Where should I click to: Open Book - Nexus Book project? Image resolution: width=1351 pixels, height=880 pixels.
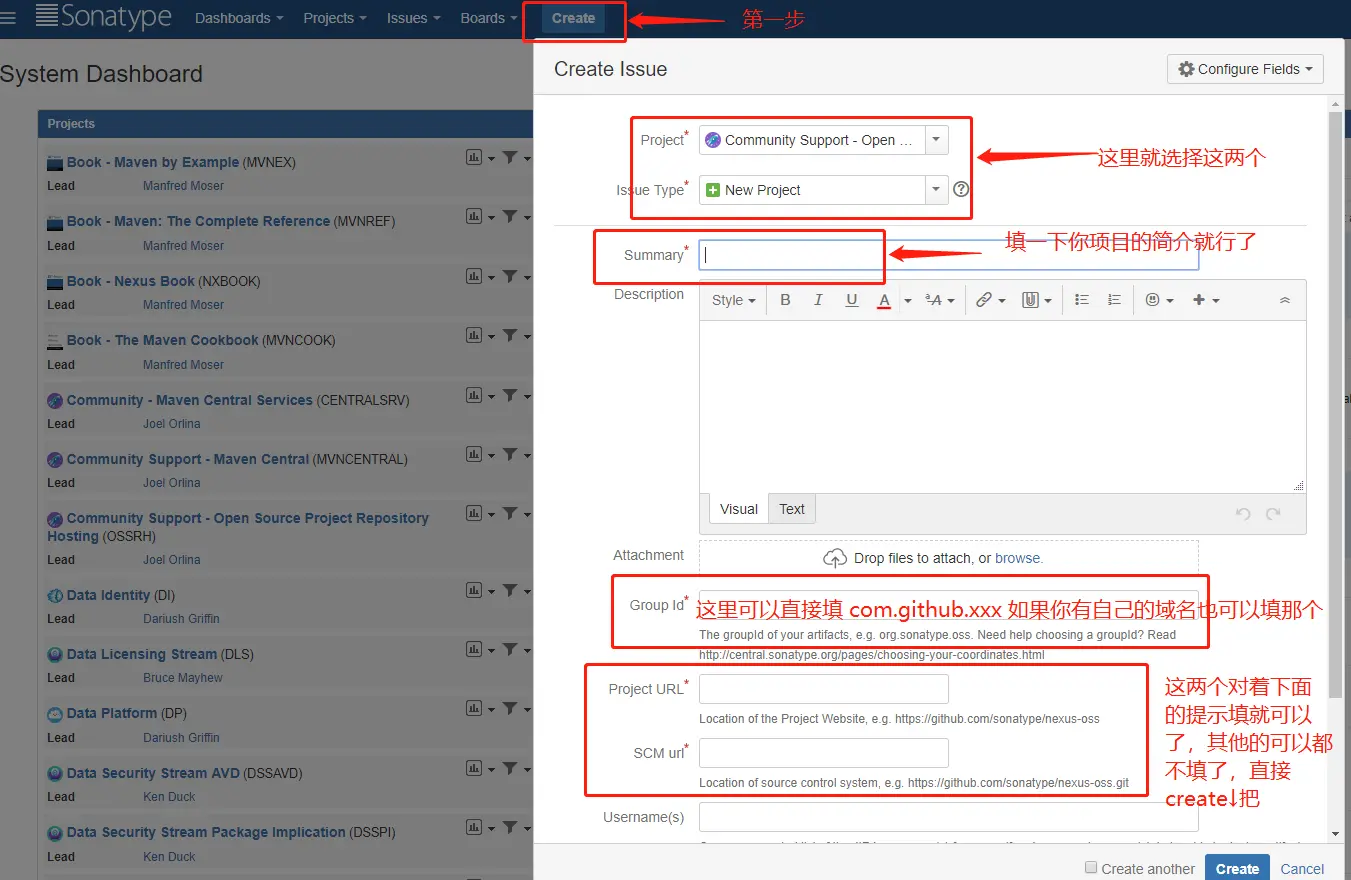[131, 281]
